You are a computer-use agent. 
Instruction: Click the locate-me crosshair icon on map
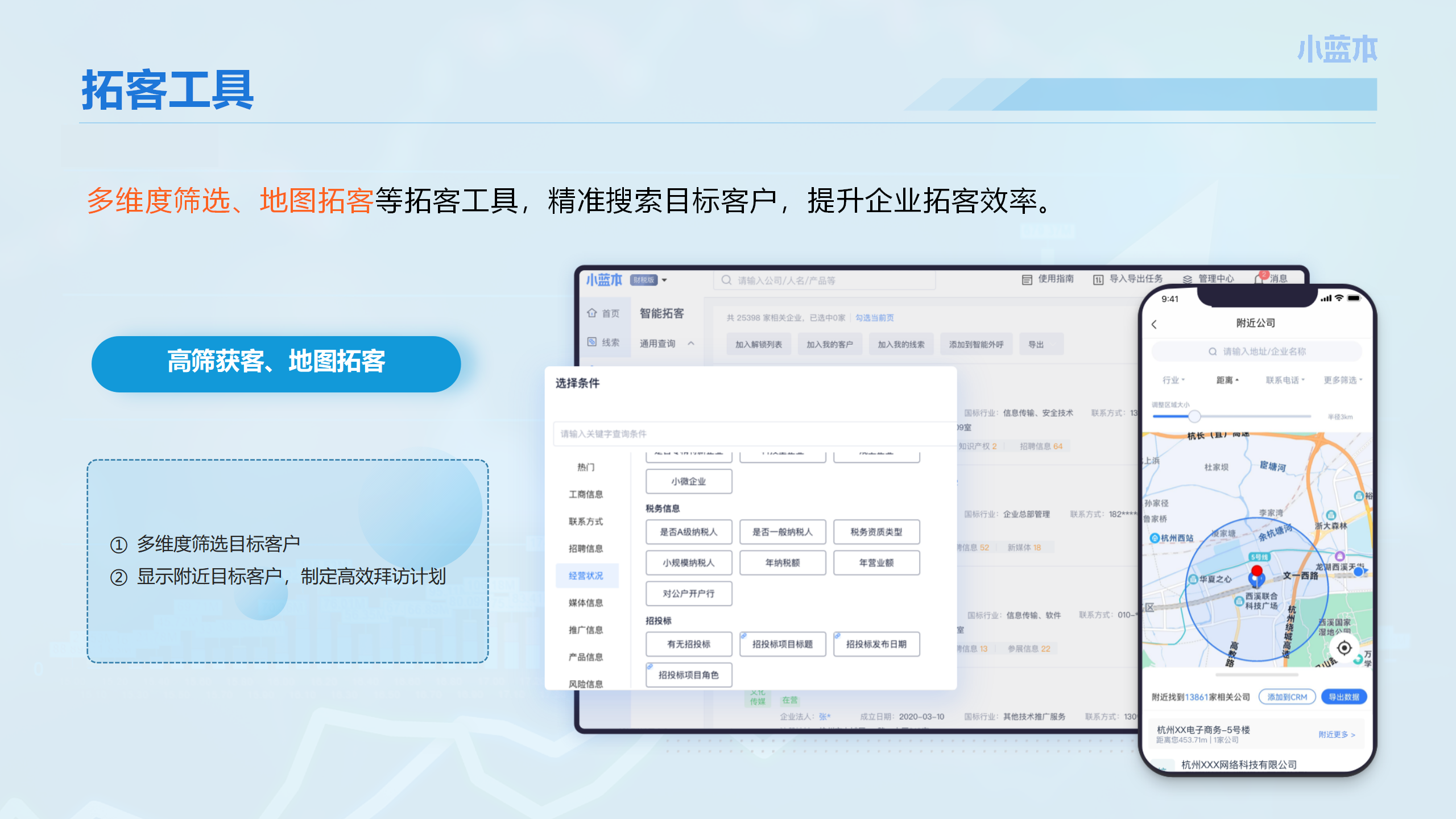coord(1344,647)
